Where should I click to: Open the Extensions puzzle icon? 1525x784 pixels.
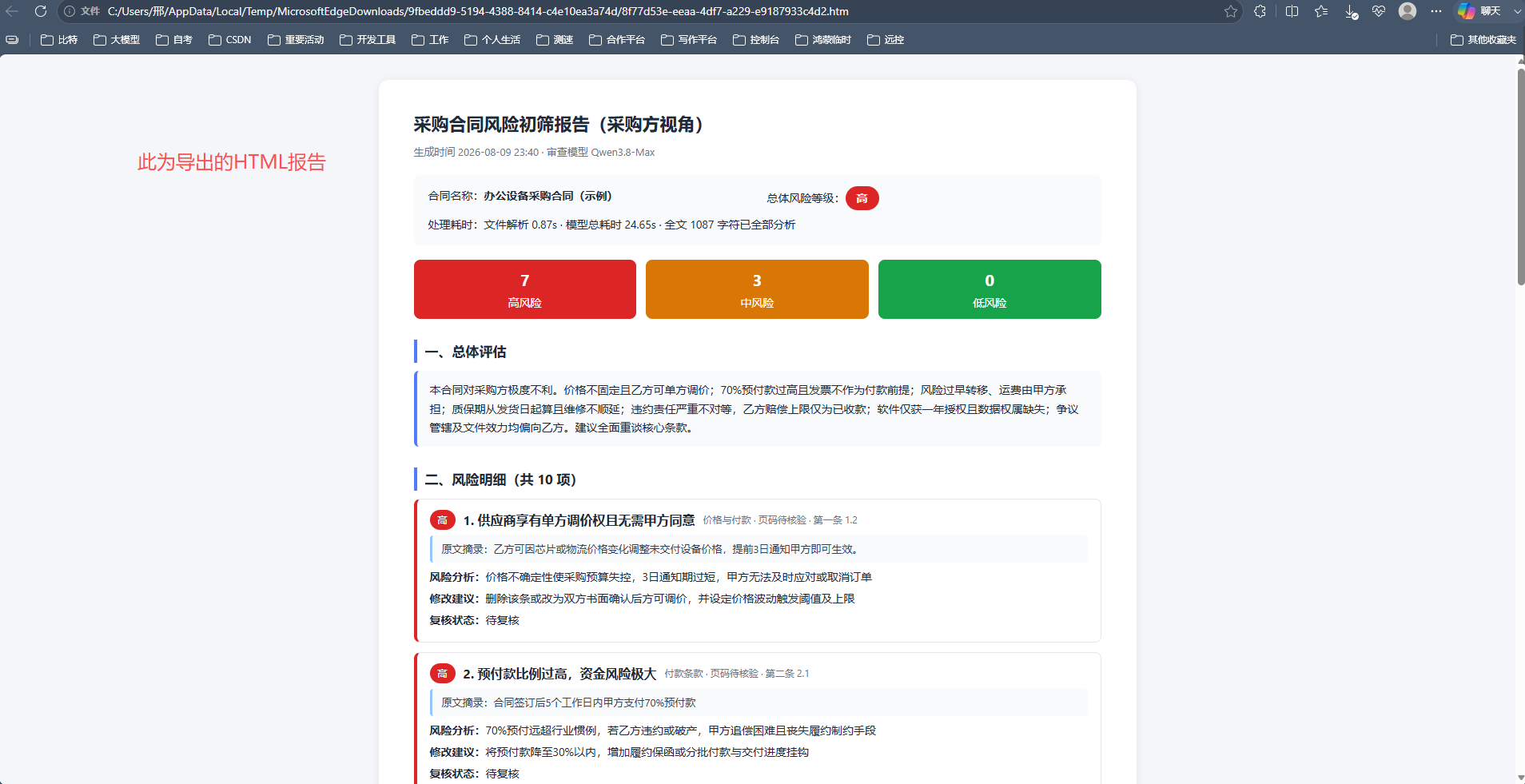1260,11
